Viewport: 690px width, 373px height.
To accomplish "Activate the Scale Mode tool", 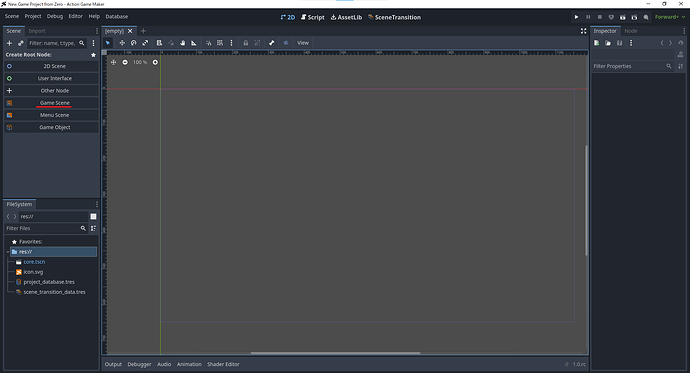I will click(145, 43).
